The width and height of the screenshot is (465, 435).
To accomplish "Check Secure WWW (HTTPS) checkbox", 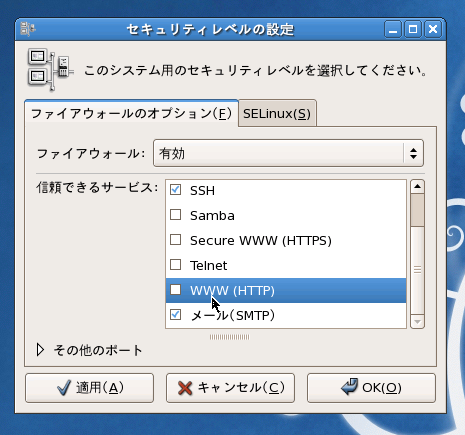I will (x=175, y=240).
